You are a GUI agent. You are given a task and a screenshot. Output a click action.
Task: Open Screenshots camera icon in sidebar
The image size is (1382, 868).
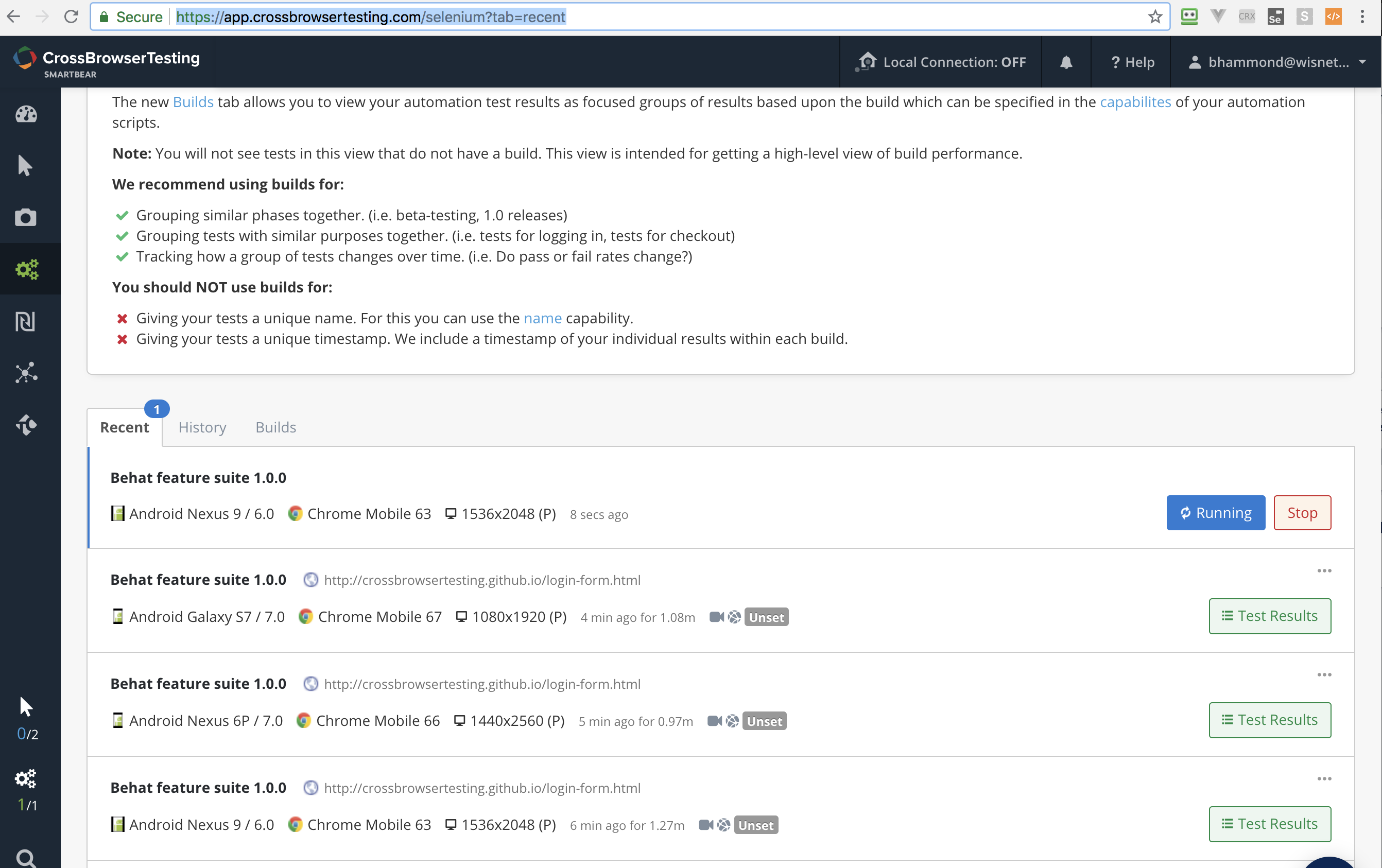pos(26,217)
